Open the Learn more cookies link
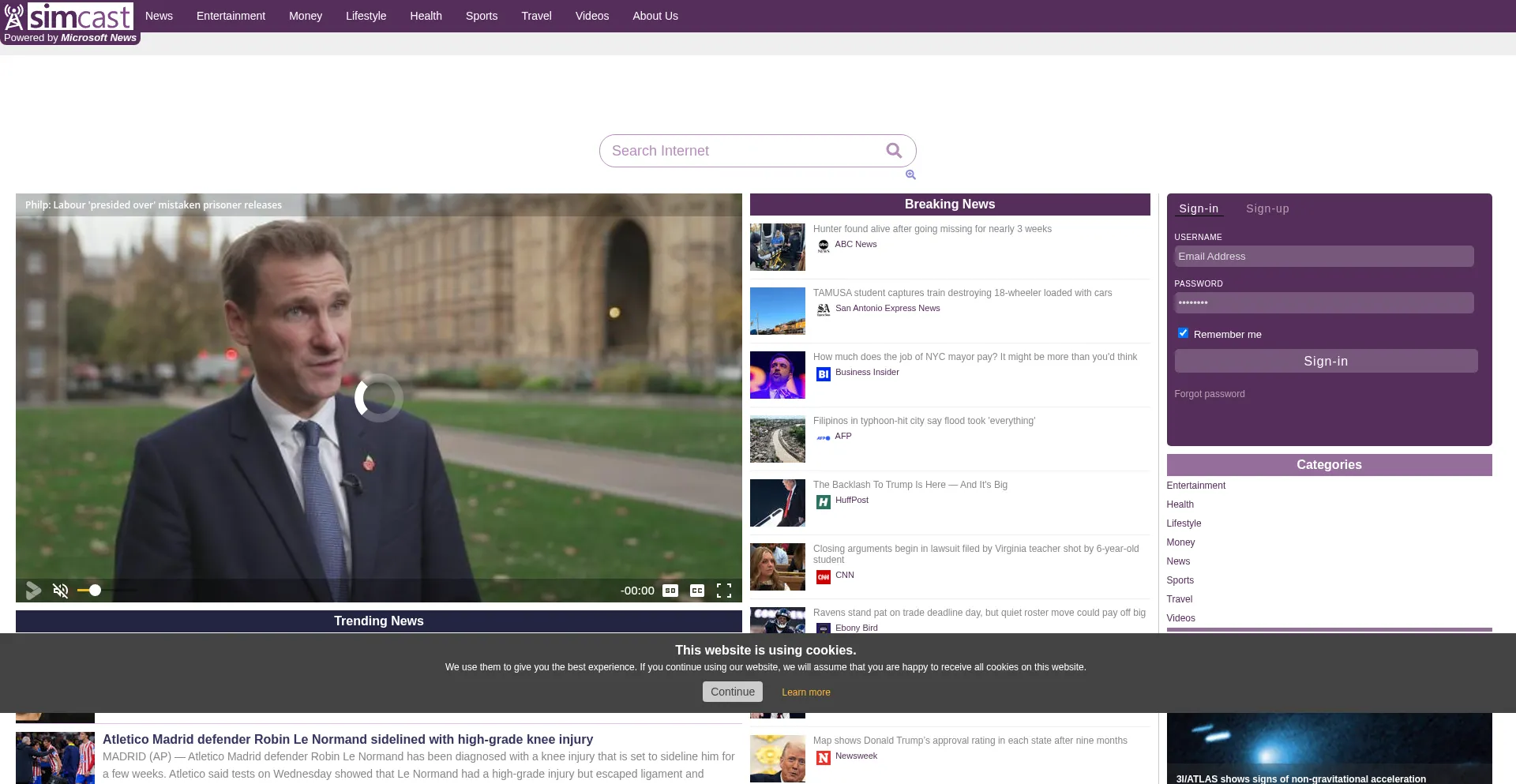Screen dimensions: 1516x784 [x=805, y=692]
